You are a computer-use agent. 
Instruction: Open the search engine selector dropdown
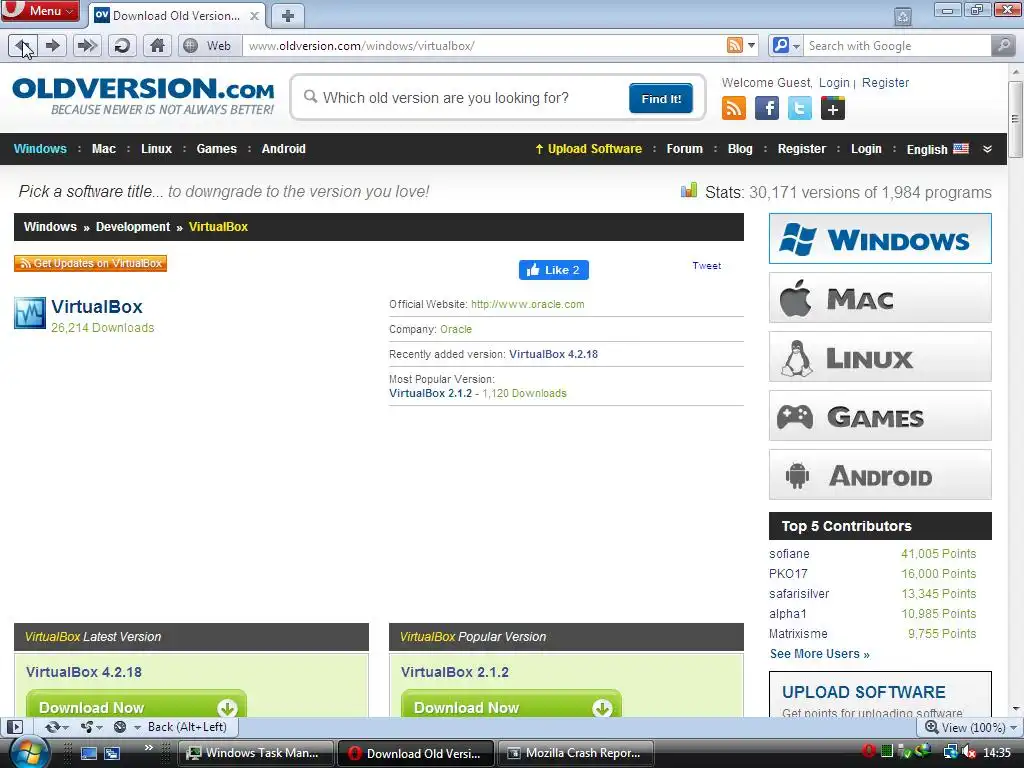786,46
